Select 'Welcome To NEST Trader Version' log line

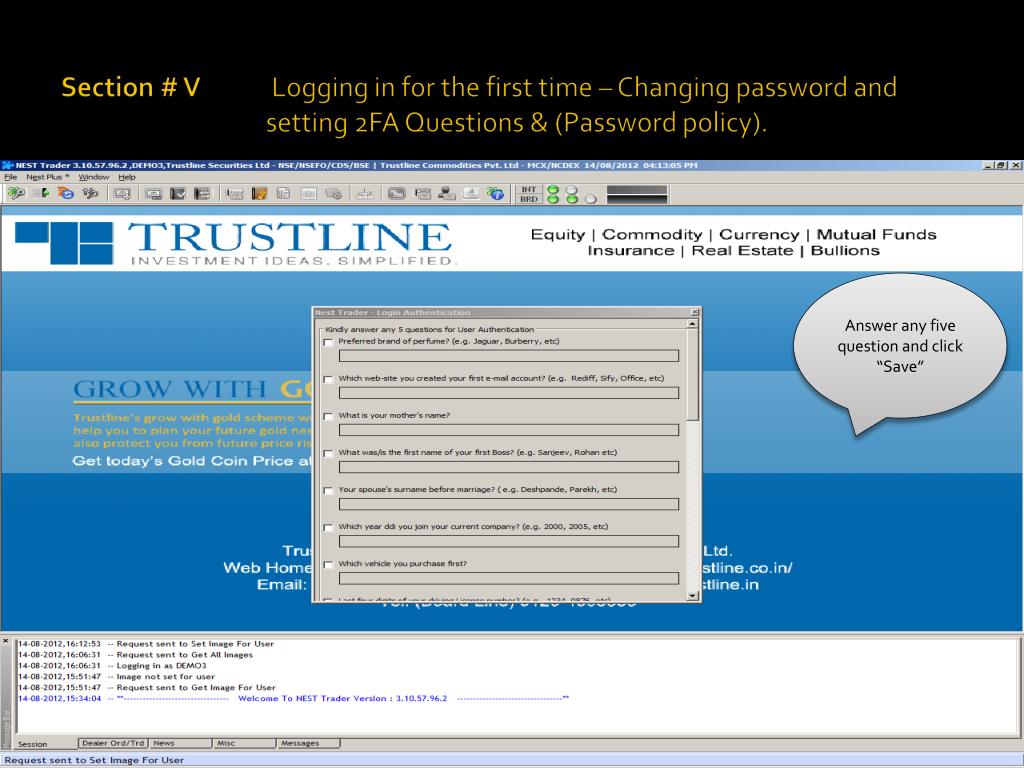294,699
